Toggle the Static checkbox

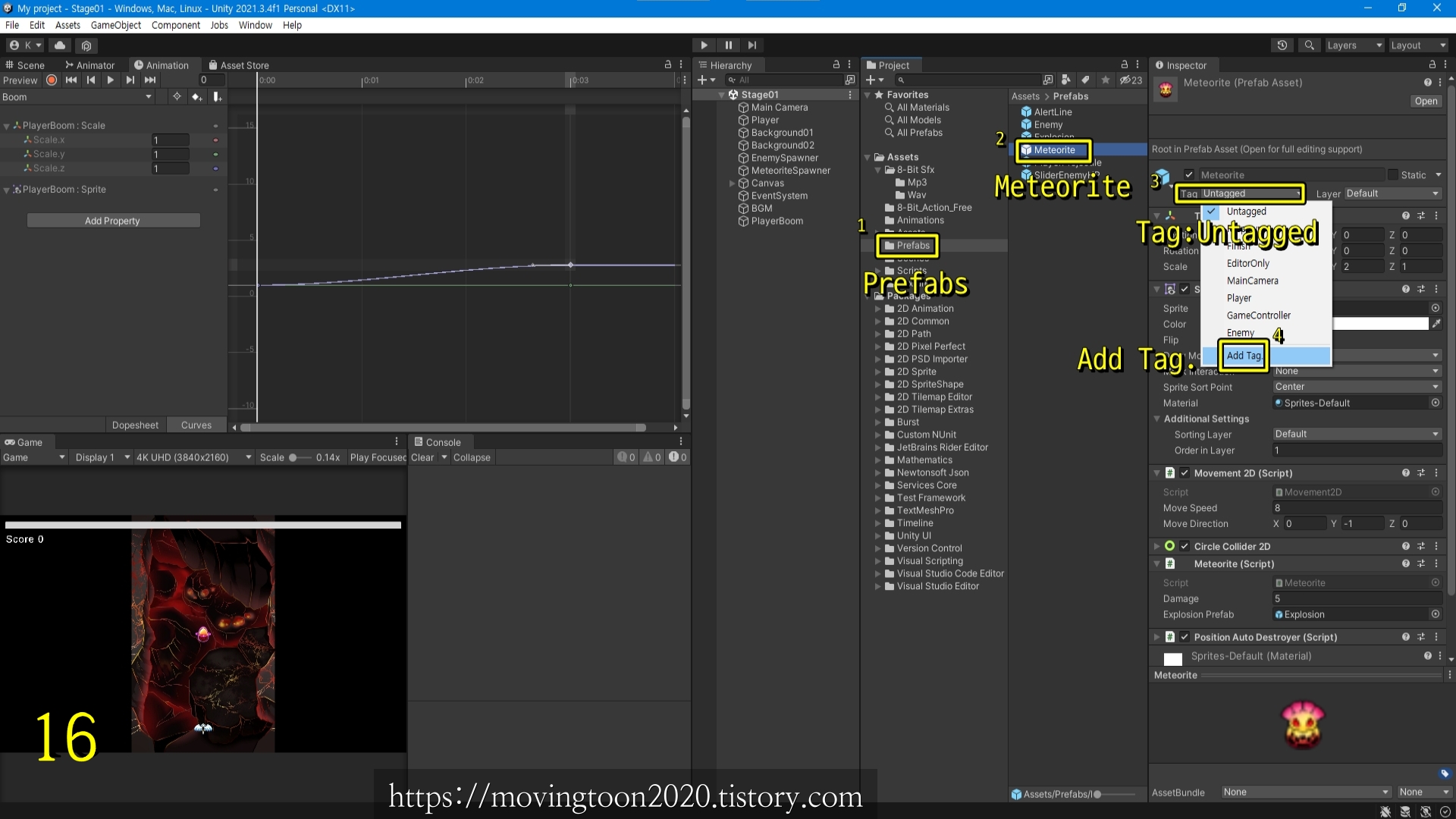coord(1393,175)
